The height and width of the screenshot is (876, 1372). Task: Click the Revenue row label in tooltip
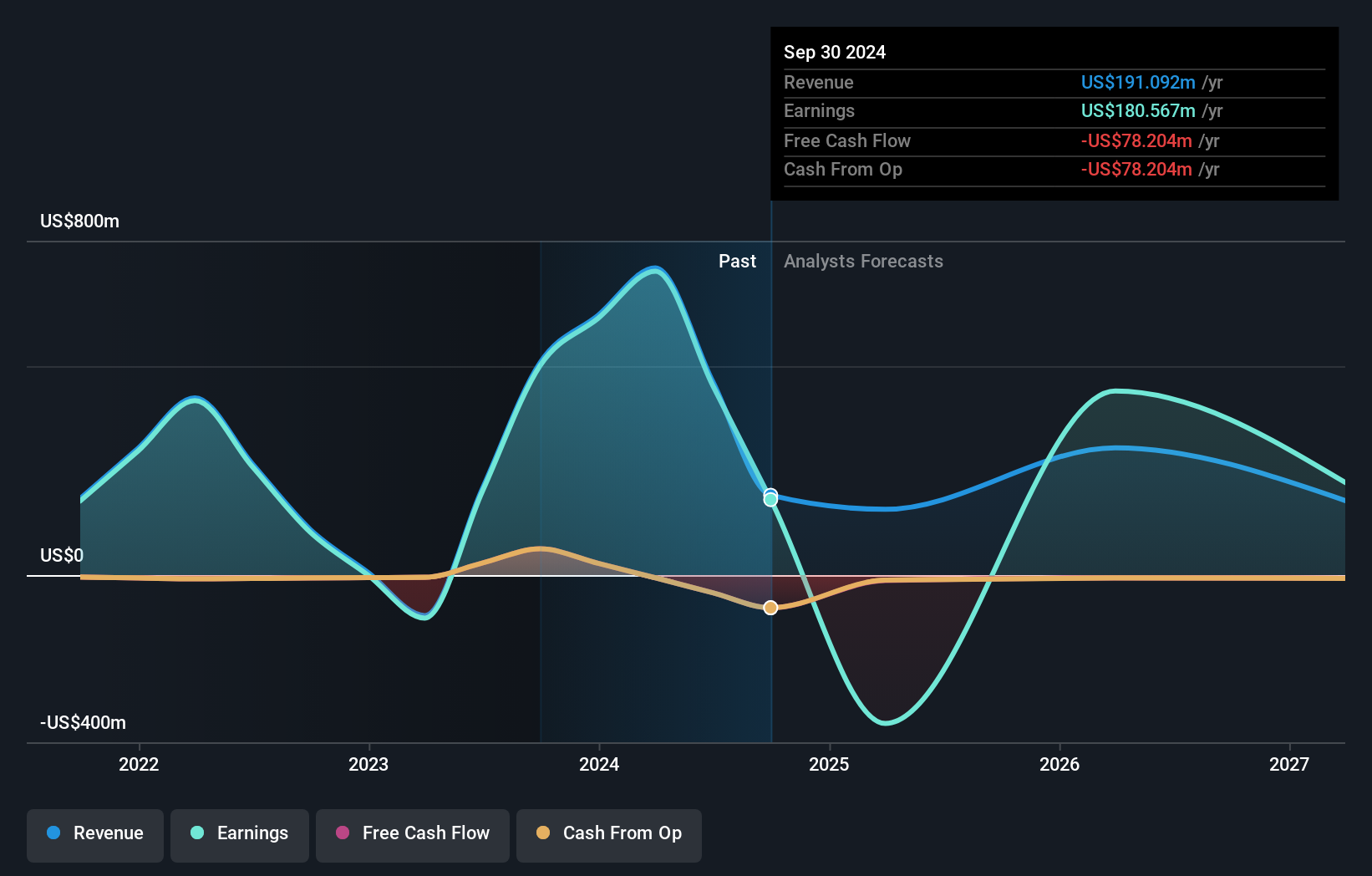(819, 82)
